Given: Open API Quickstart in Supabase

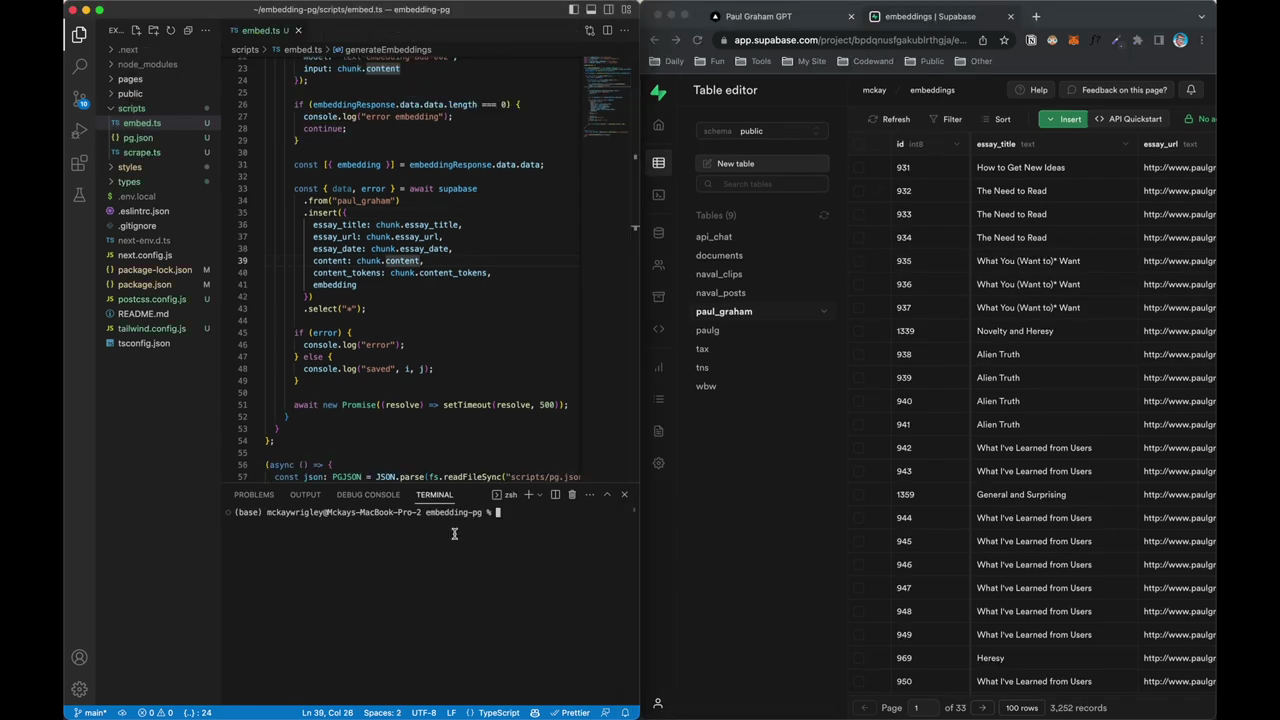Looking at the screenshot, I should tap(1128, 119).
